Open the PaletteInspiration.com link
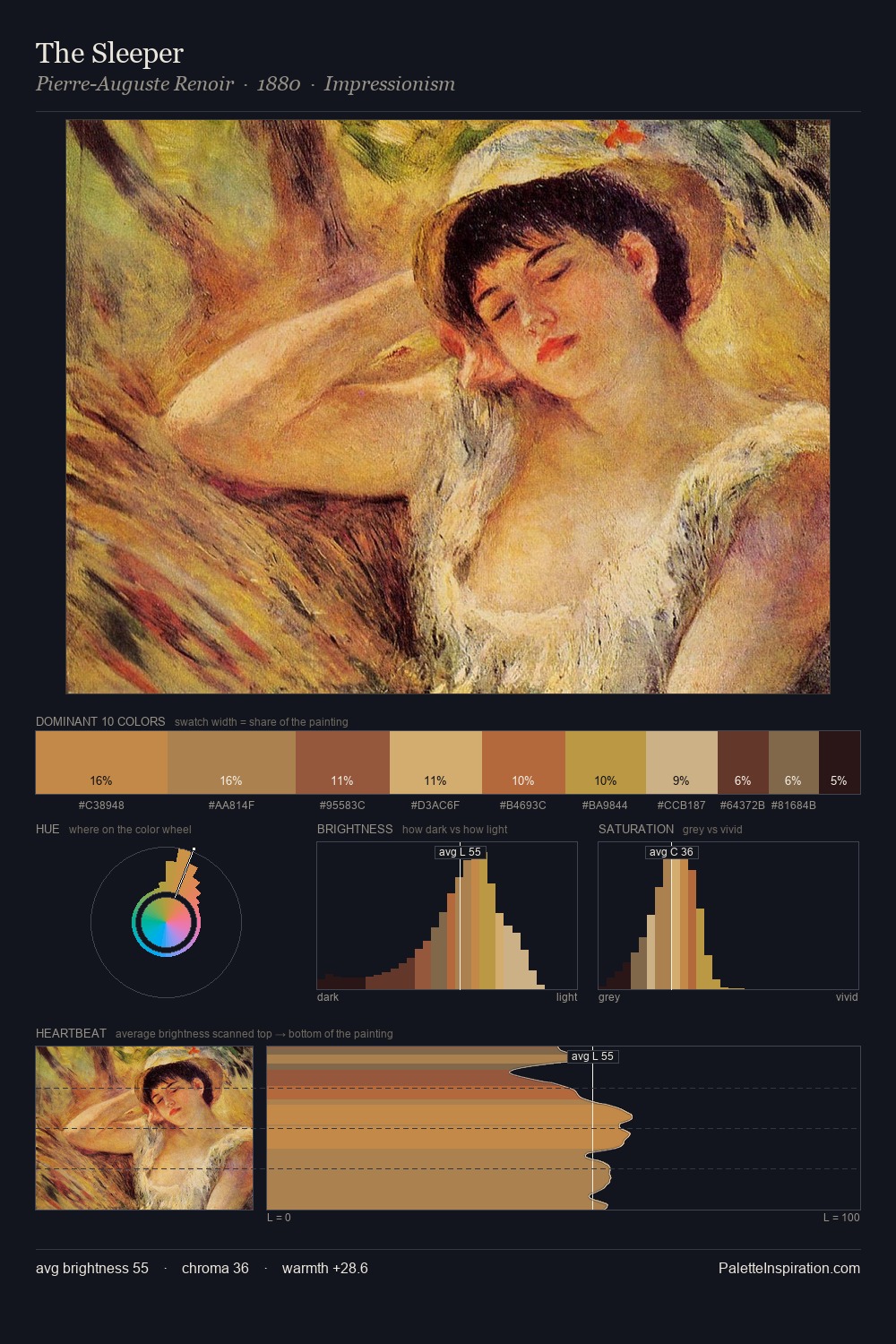 coord(789,1268)
